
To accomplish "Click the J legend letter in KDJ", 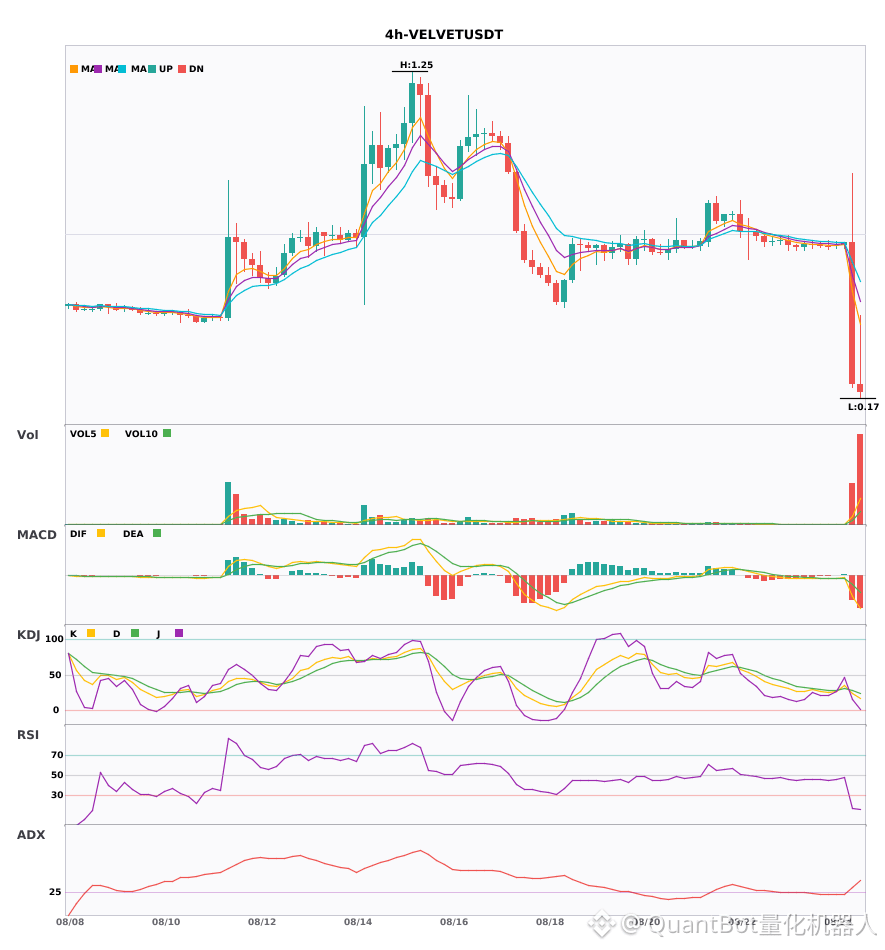I will tap(158, 634).
